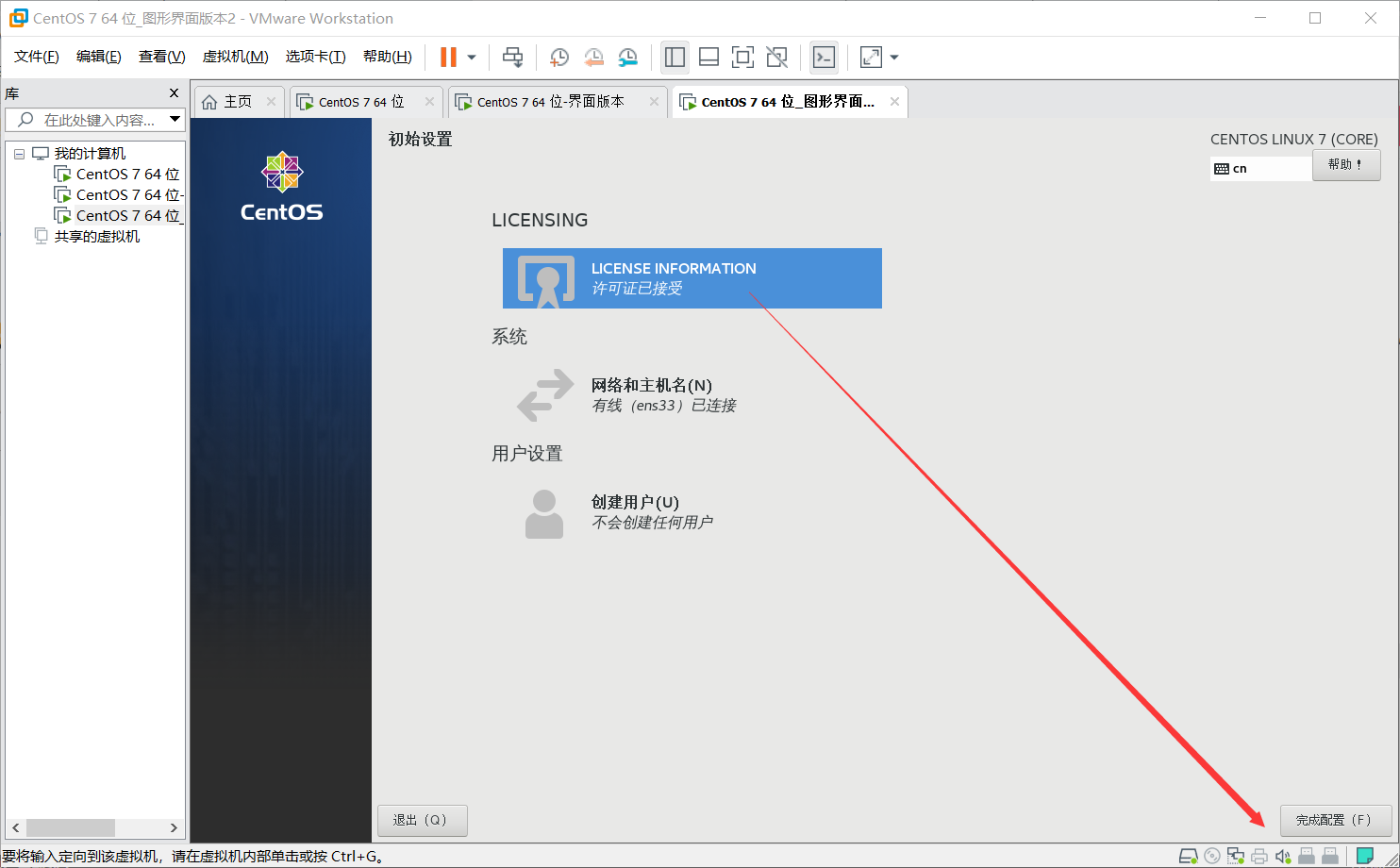Viewport: 1400px width, 868px height.
Task: Send Ctrl+Alt+Del to the guest
Action: pos(512,57)
